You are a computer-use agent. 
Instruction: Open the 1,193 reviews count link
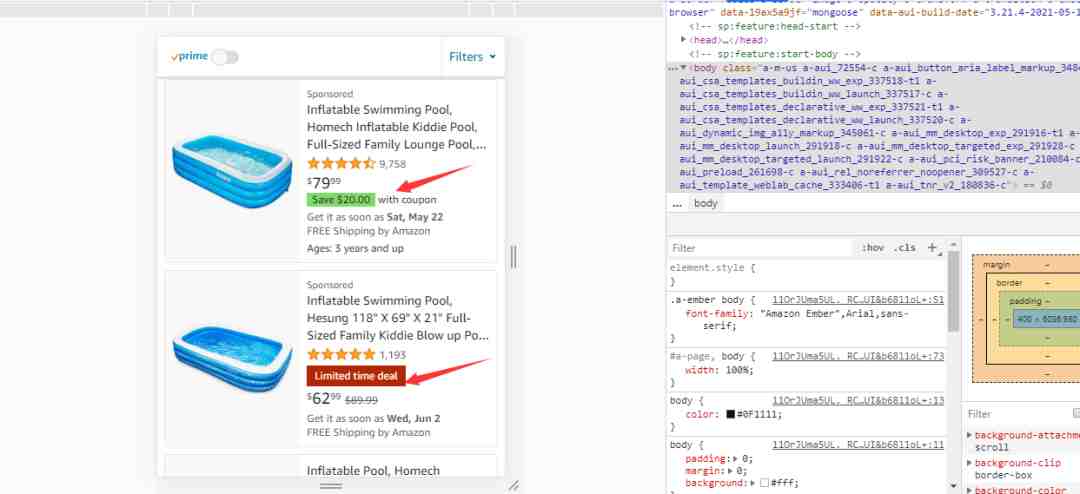pyautogui.click(x=393, y=355)
